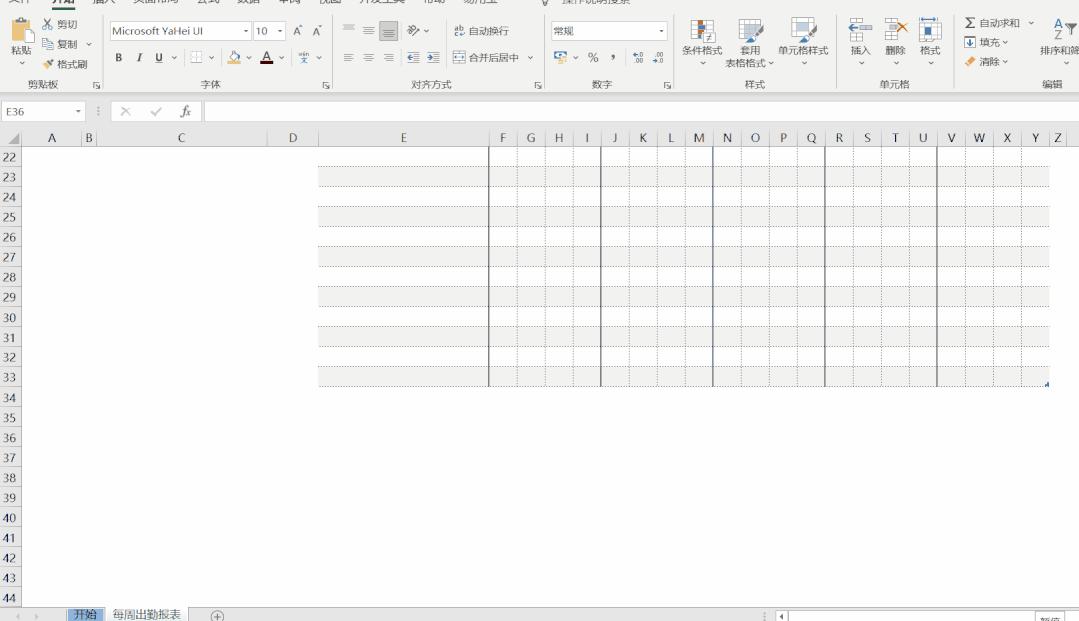Image resolution: width=1079 pixels, height=621 pixels.
Task: Click the Paste (粘贴) icon
Action: click(21, 31)
